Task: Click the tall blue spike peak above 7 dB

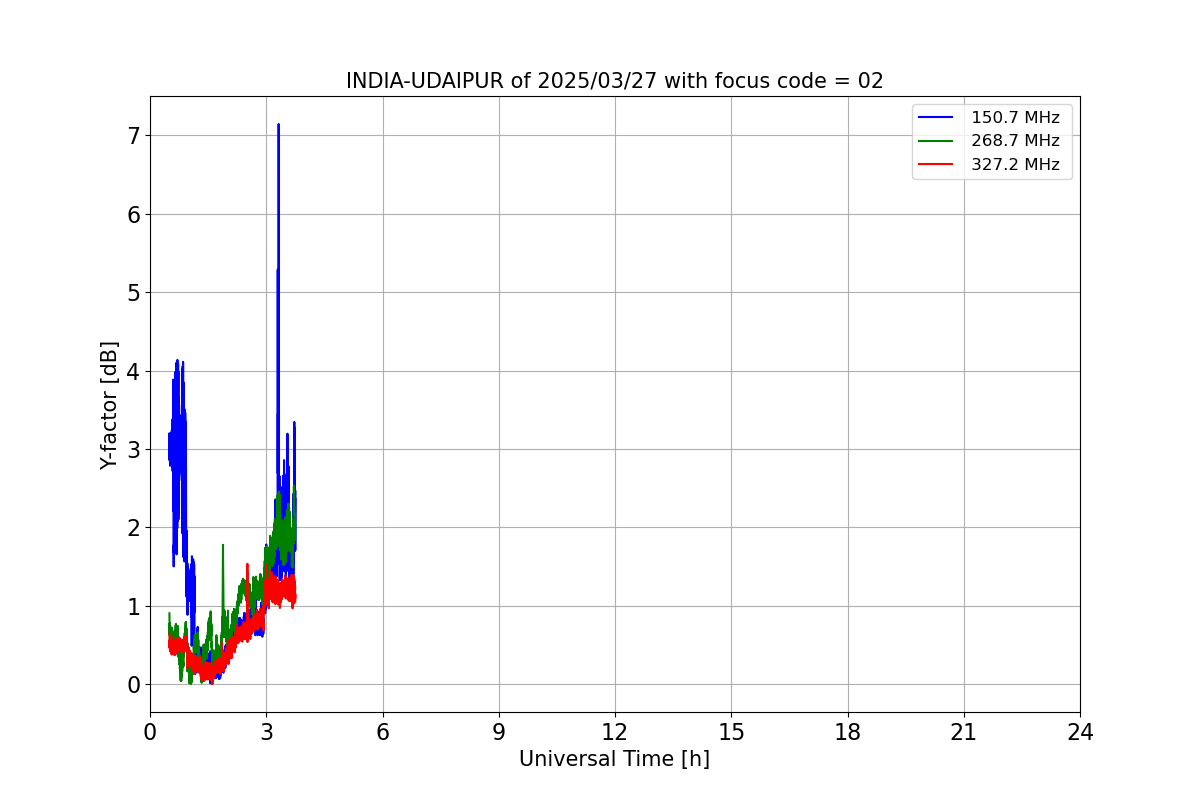Action: pyautogui.click(x=278, y=126)
